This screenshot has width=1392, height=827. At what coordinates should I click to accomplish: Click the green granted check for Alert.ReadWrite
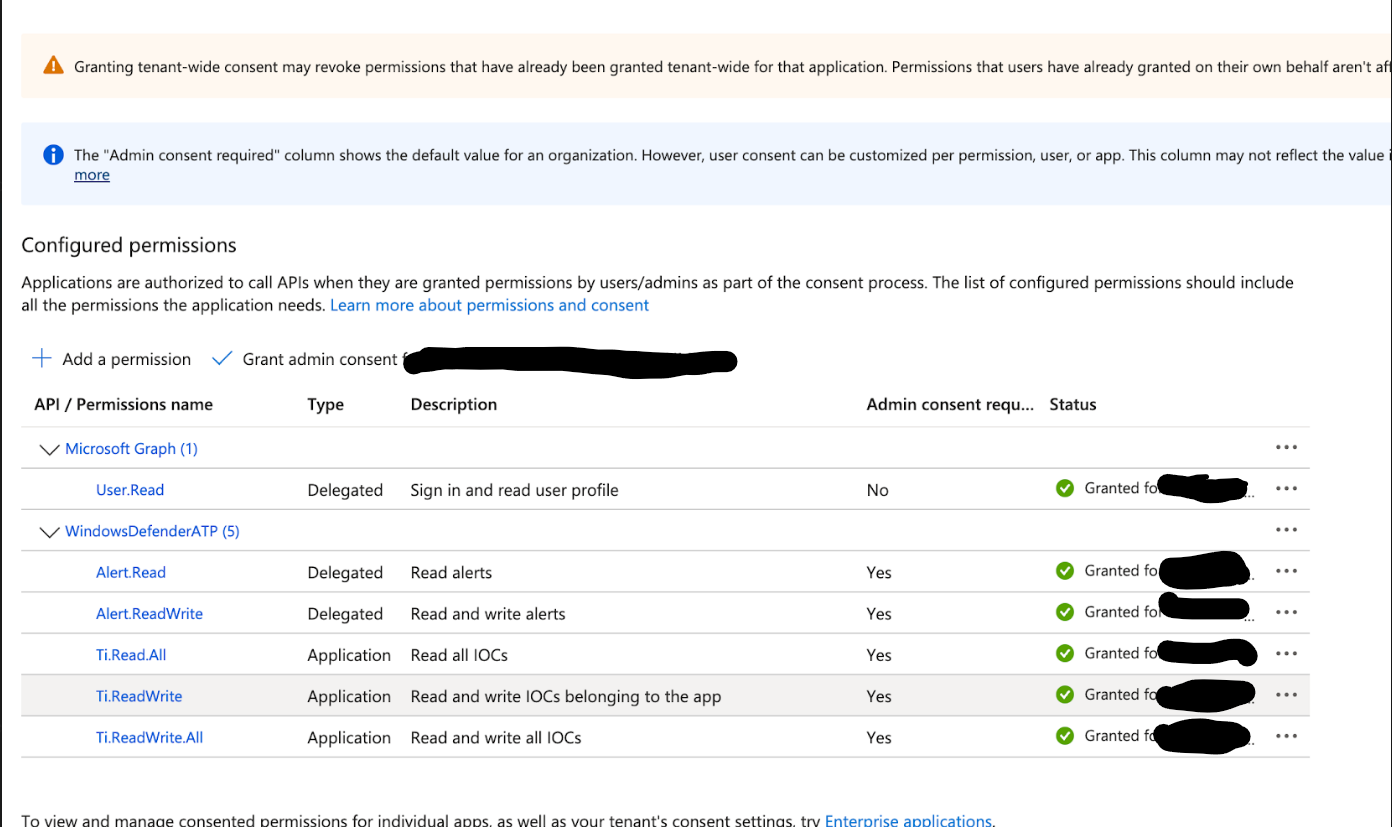pos(1065,612)
